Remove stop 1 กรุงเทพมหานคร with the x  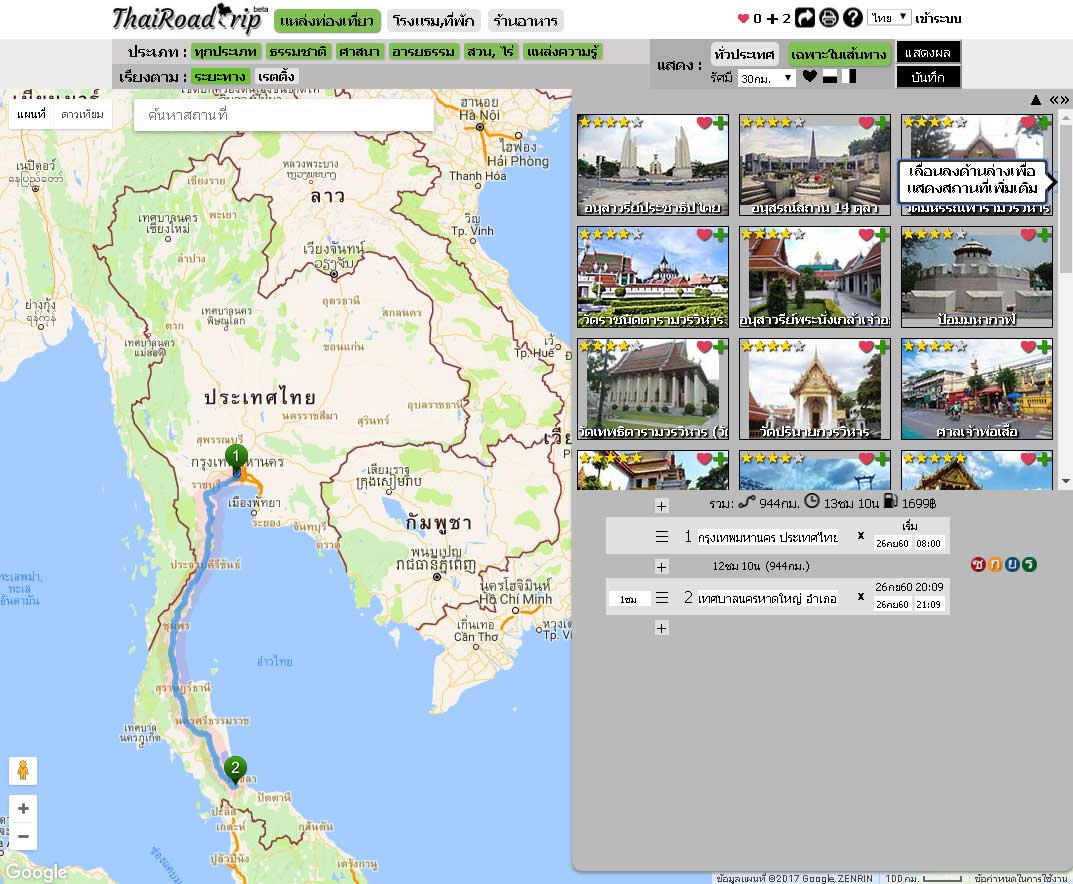861,536
